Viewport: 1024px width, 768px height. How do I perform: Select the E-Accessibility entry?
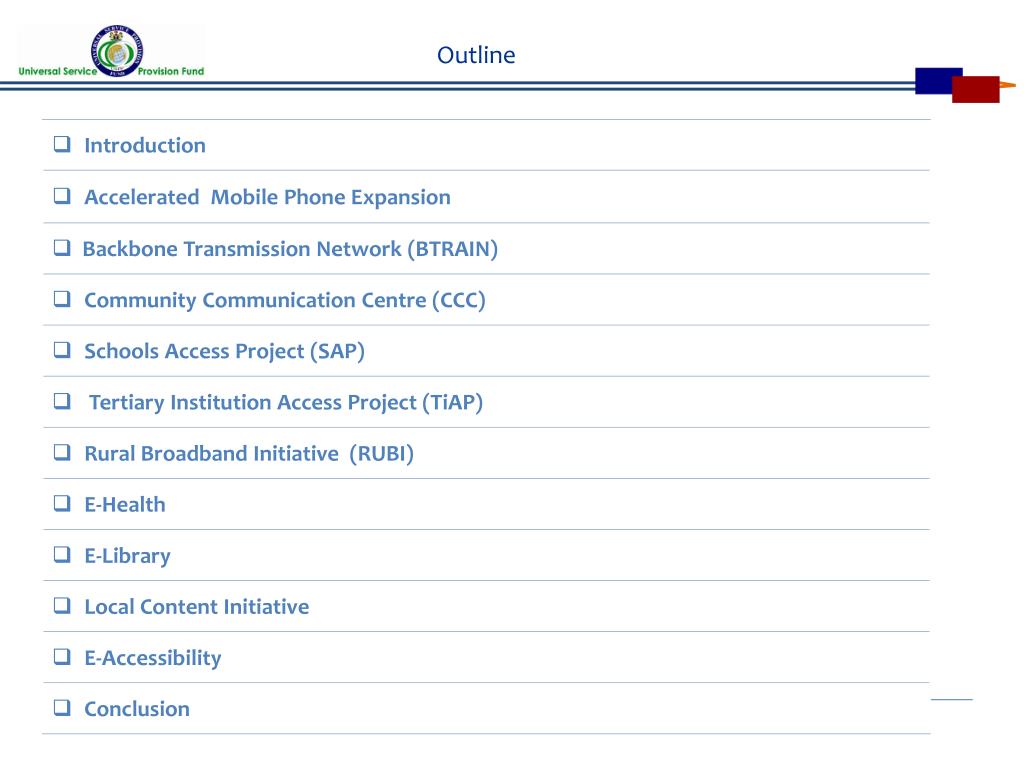coord(153,658)
